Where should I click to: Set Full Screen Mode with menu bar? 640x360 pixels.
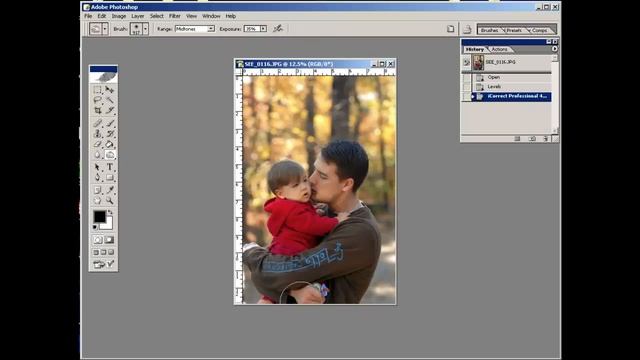[x=103, y=252]
